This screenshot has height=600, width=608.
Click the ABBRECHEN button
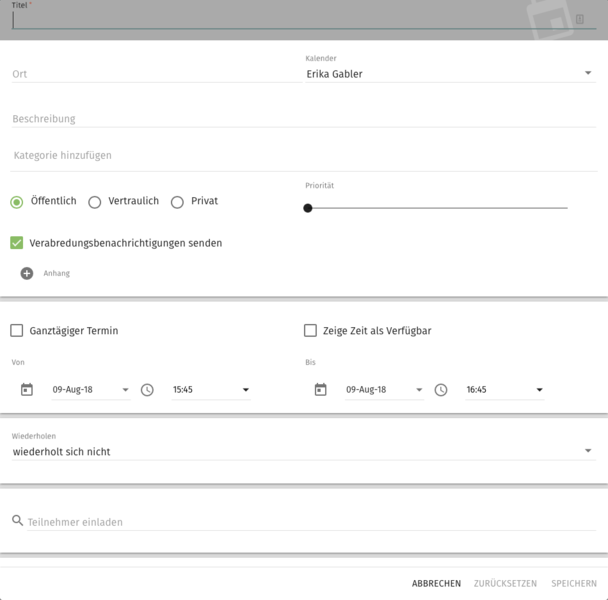(436, 583)
